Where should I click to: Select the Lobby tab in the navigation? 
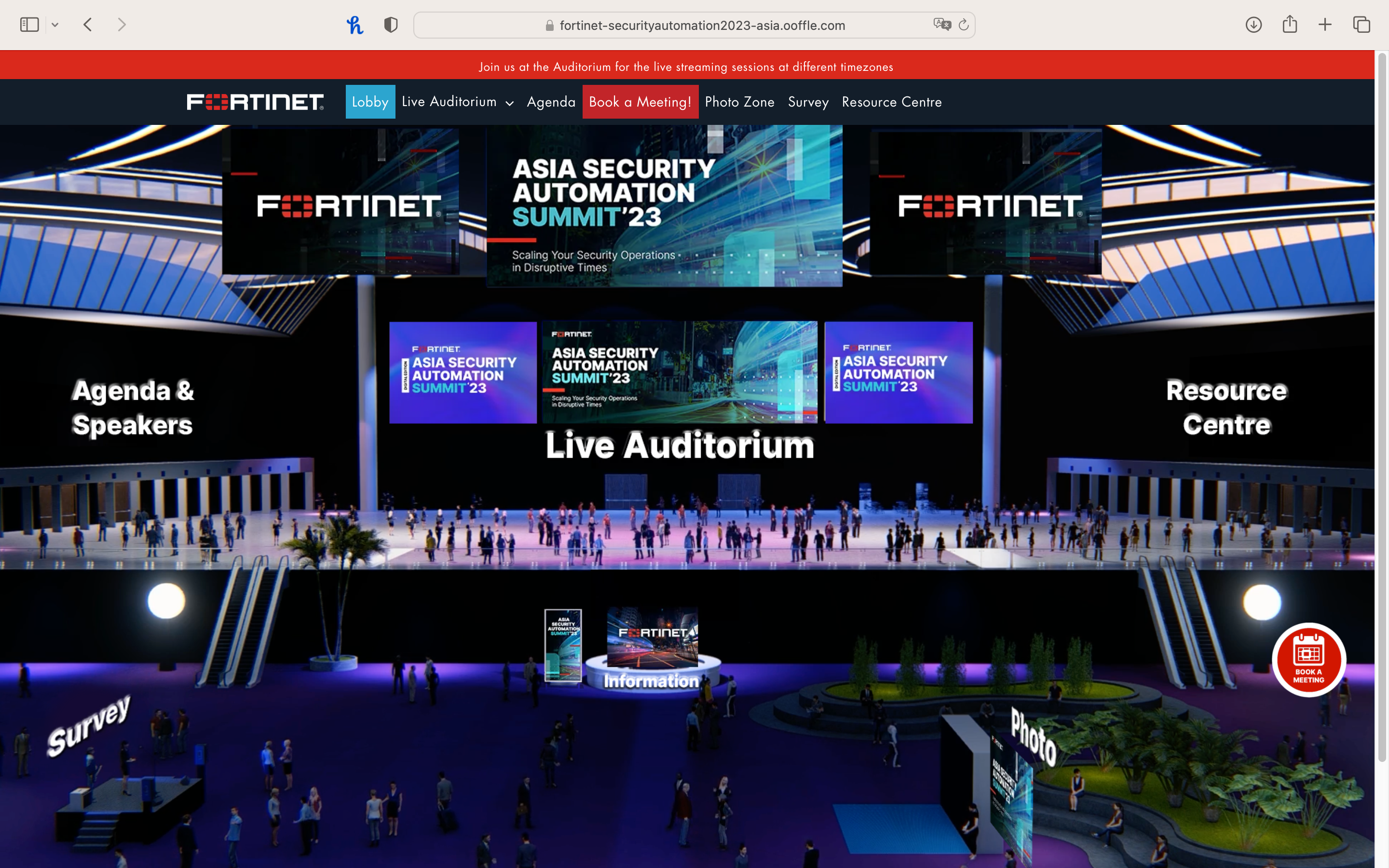[x=369, y=102]
